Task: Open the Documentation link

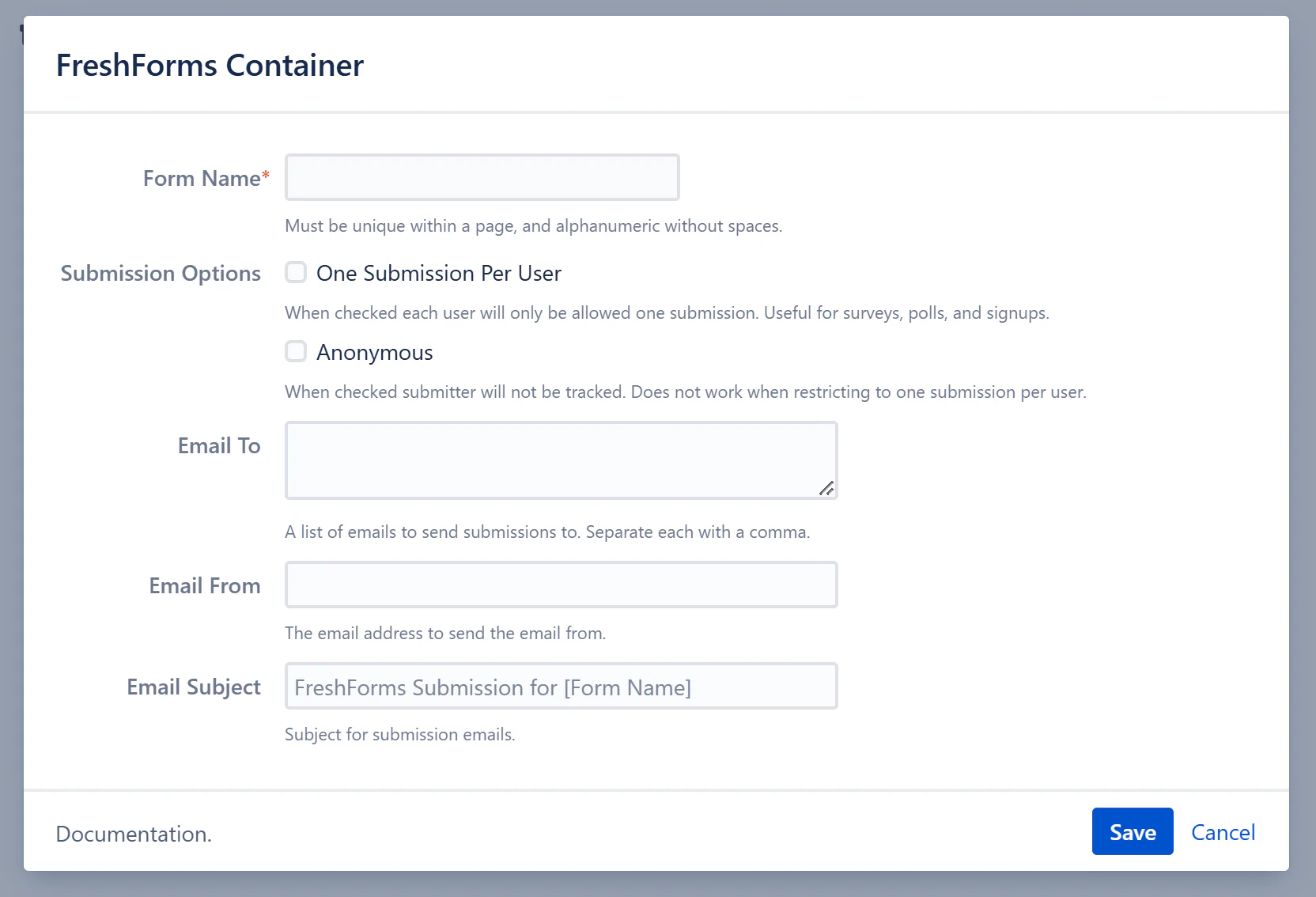Action: click(x=132, y=834)
